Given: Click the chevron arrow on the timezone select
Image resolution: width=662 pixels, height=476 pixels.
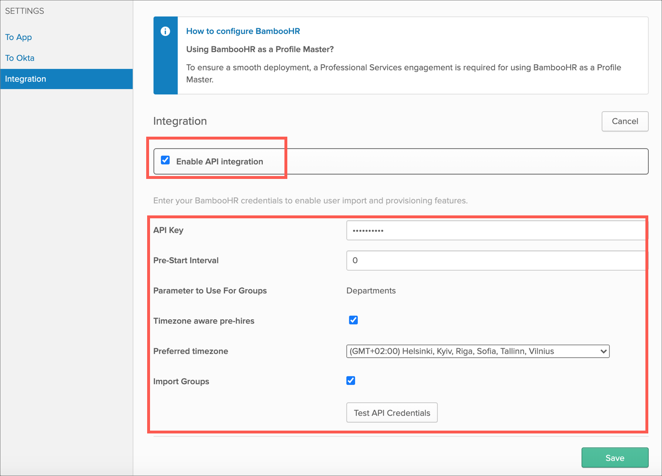Looking at the screenshot, I should [603, 351].
